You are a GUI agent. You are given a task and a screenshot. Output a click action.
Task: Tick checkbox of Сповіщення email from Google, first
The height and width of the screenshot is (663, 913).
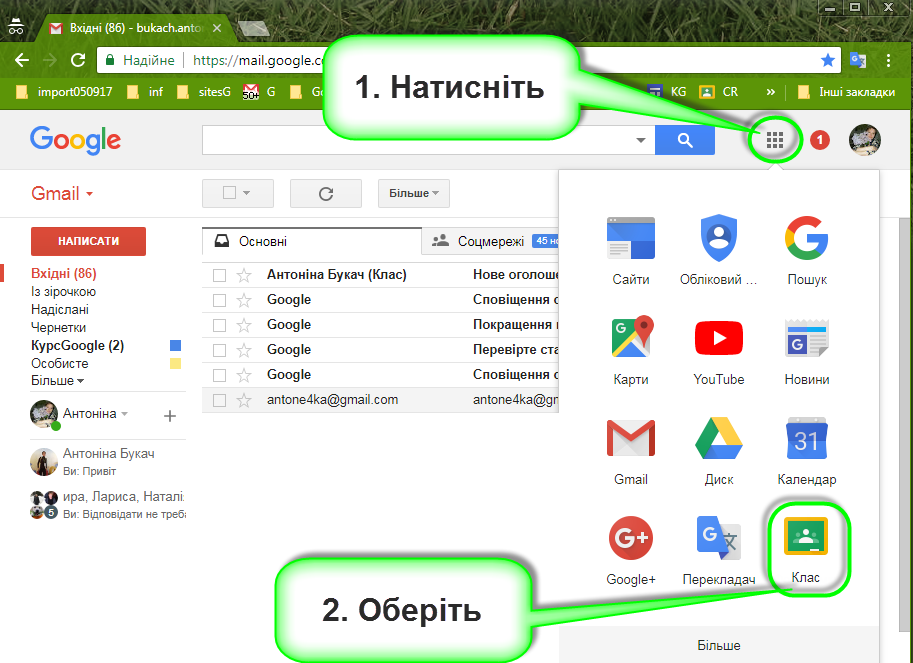(x=219, y=300)
